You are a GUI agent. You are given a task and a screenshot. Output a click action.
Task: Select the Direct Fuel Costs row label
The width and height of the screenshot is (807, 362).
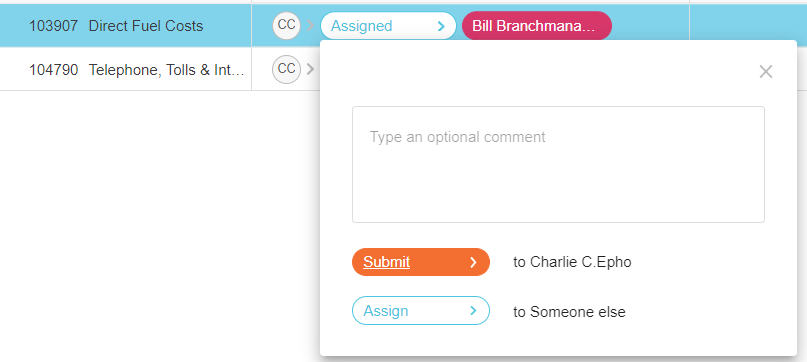146,26
